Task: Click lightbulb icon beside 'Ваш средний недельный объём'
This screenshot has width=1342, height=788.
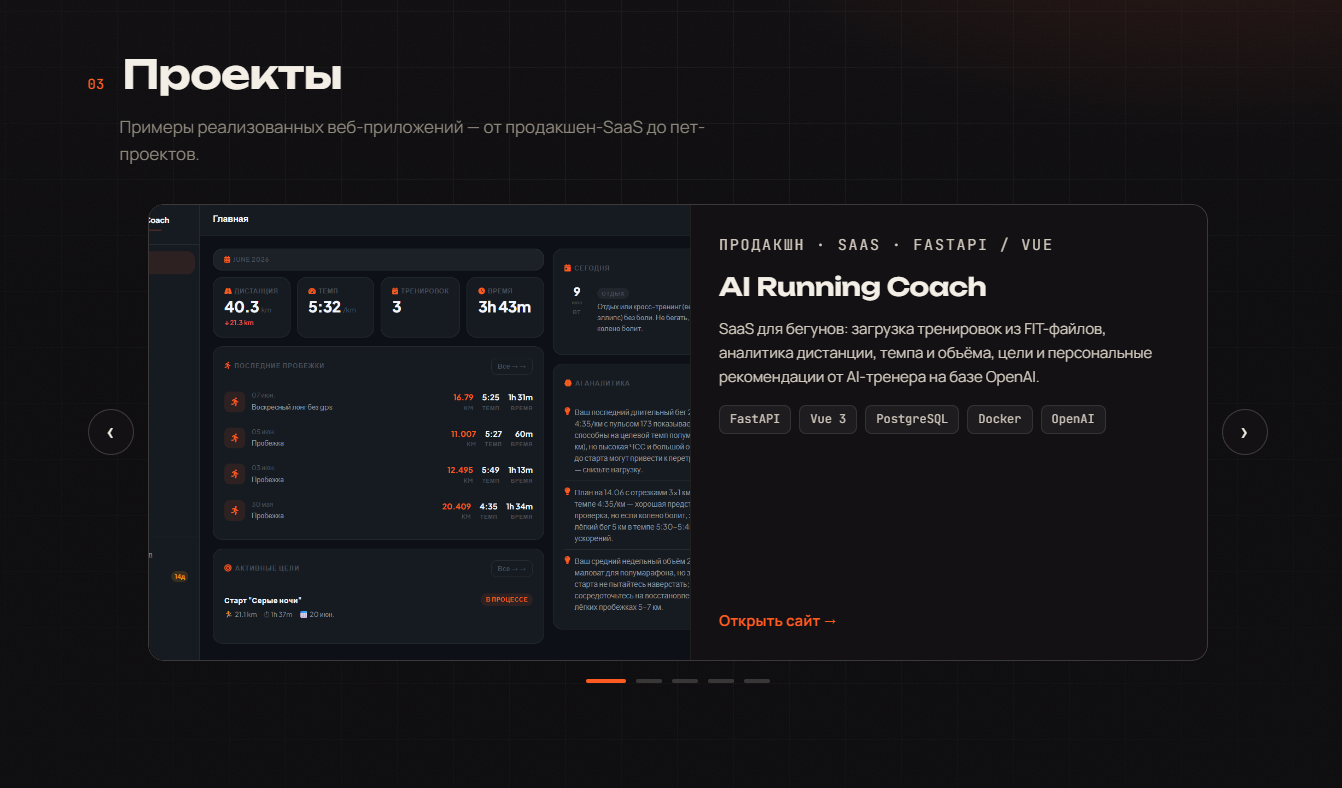Action: 567,561
